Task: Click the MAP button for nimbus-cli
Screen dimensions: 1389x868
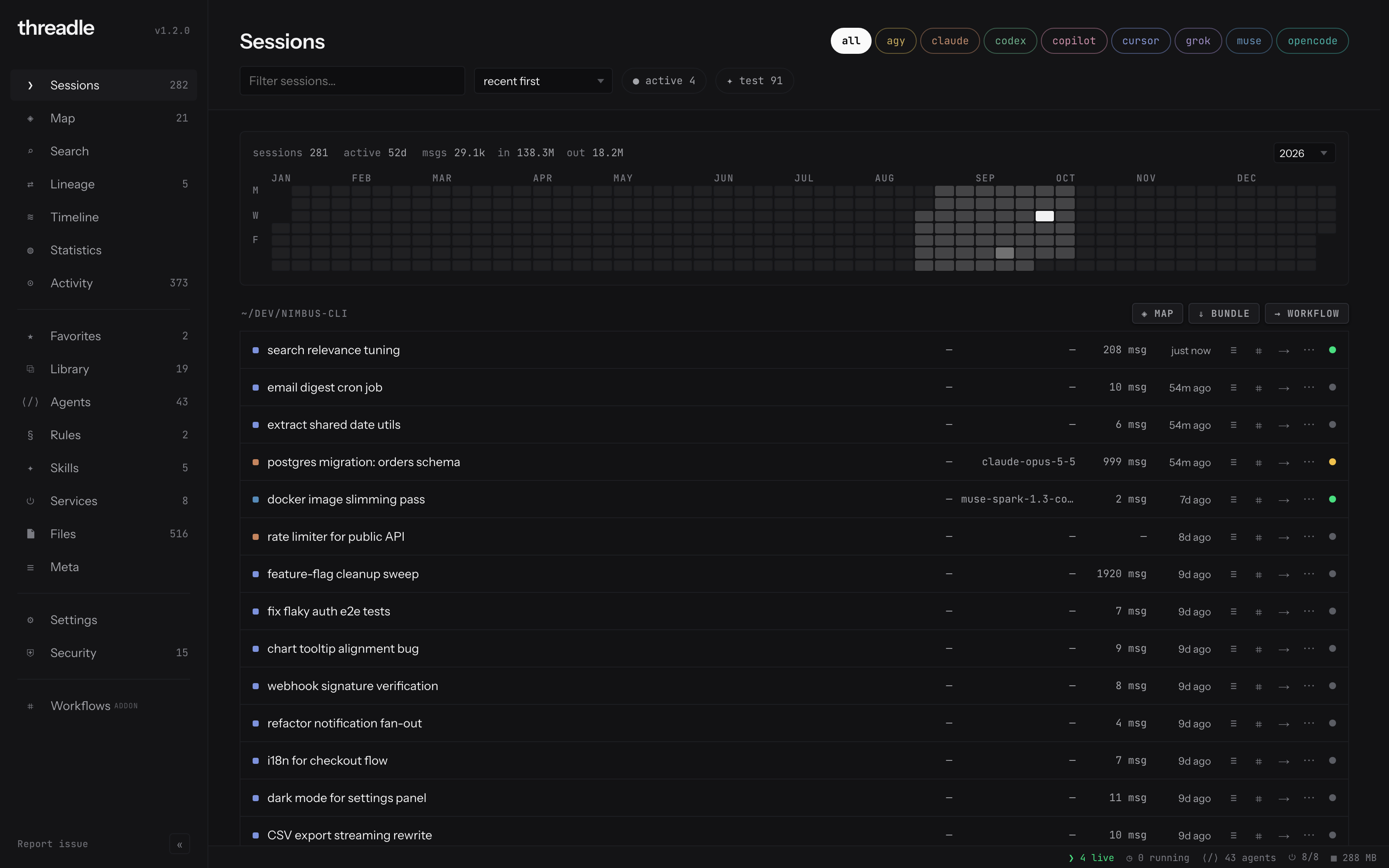Action: pyautogui.click(x=1157, y=313)
